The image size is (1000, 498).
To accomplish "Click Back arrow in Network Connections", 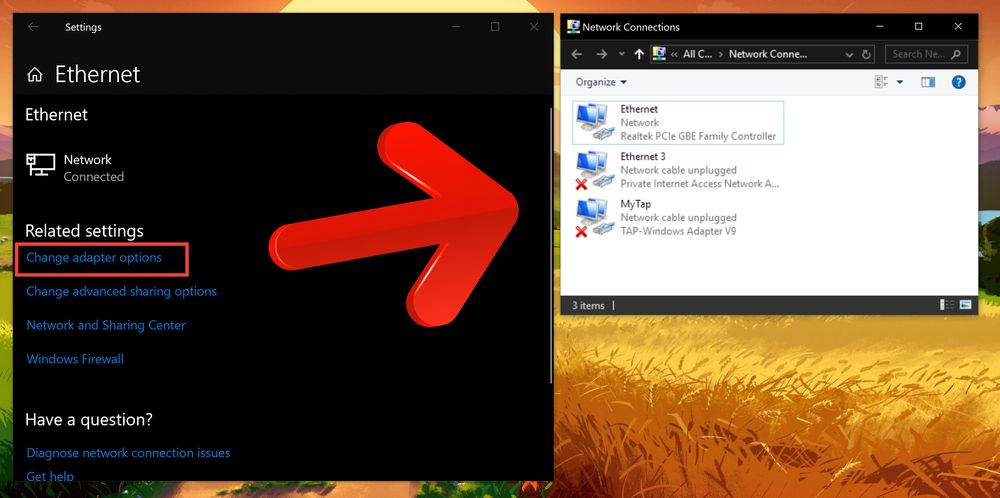I will click(x=577, y=54).
